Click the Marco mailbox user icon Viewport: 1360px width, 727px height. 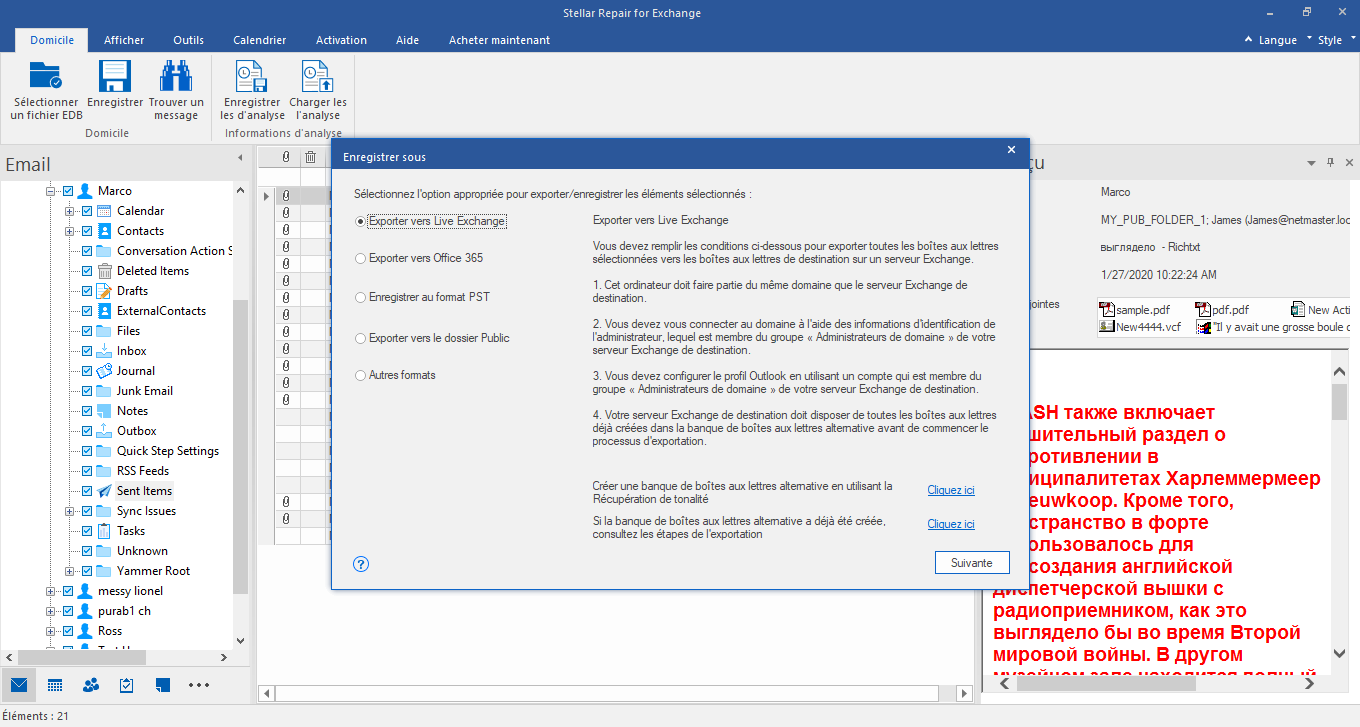point(86,191)
